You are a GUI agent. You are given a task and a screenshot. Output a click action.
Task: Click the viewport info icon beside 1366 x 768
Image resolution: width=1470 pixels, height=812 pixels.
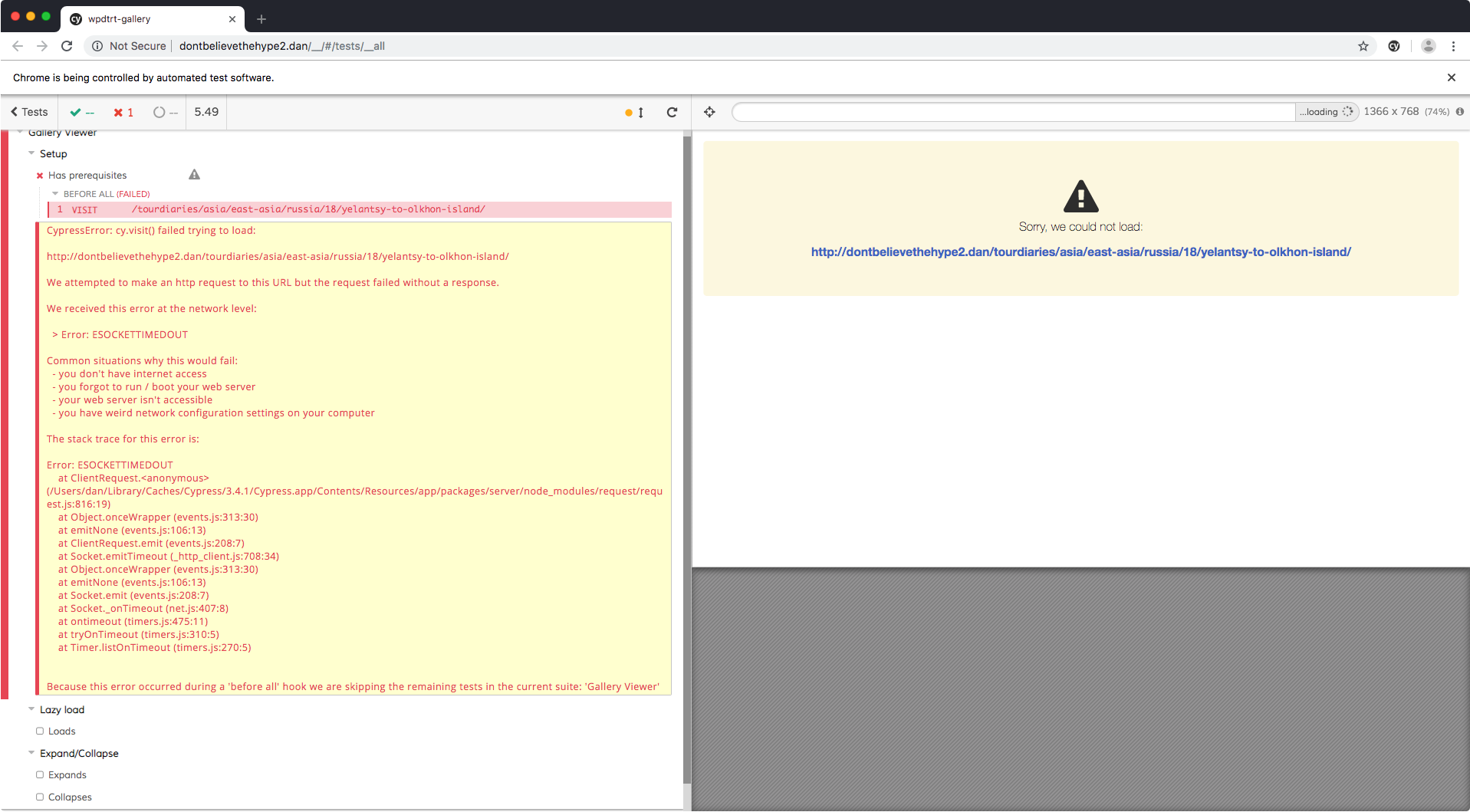point(1460,112)
